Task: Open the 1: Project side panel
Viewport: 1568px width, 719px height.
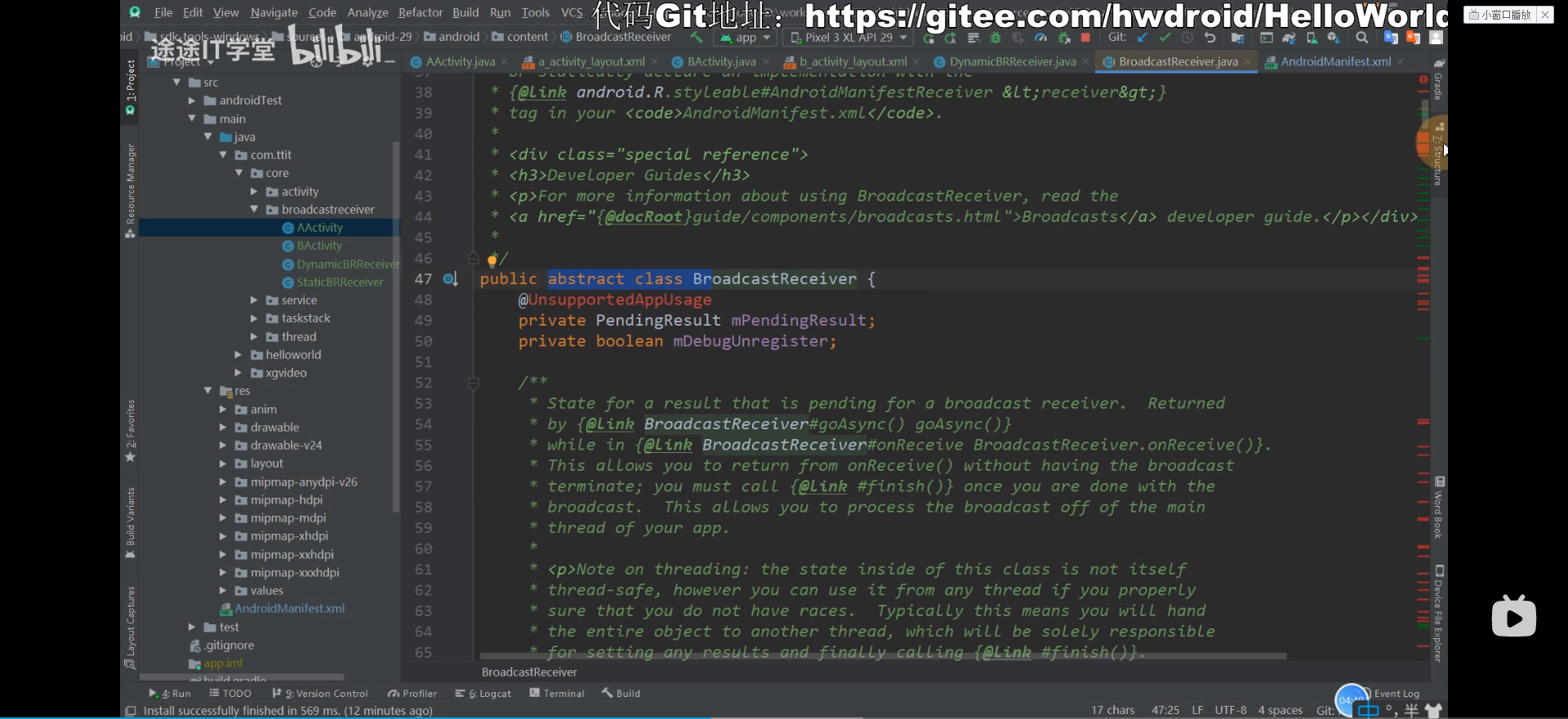Action: pos(130,87)
